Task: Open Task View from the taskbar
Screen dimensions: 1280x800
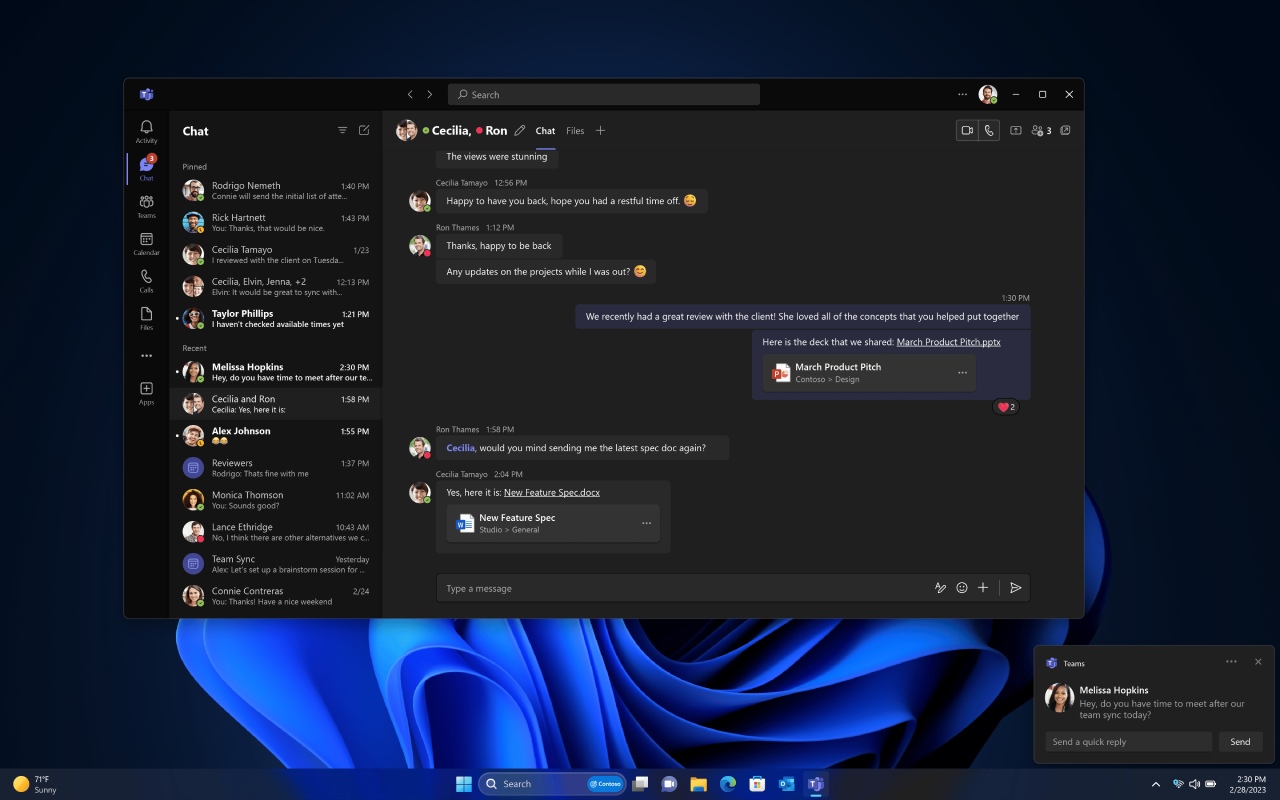Action: [640, 784]
